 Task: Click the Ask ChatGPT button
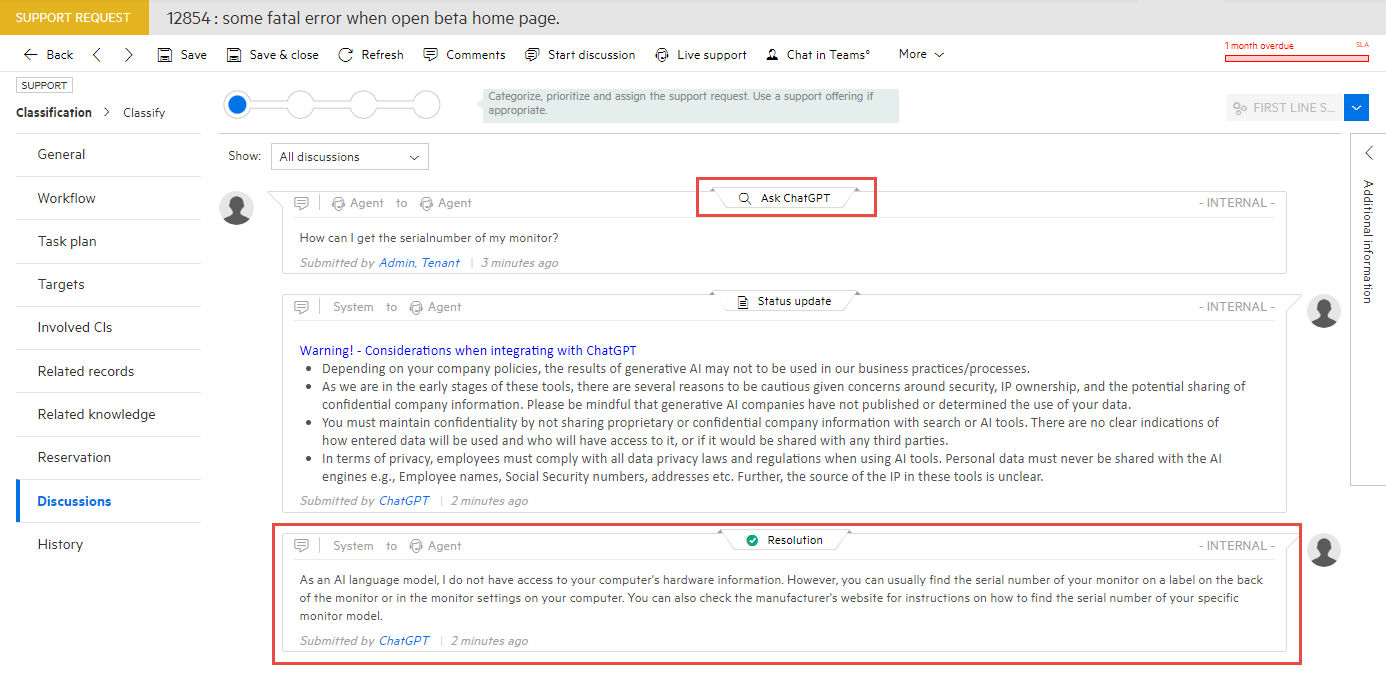click(x=786, y=197)
